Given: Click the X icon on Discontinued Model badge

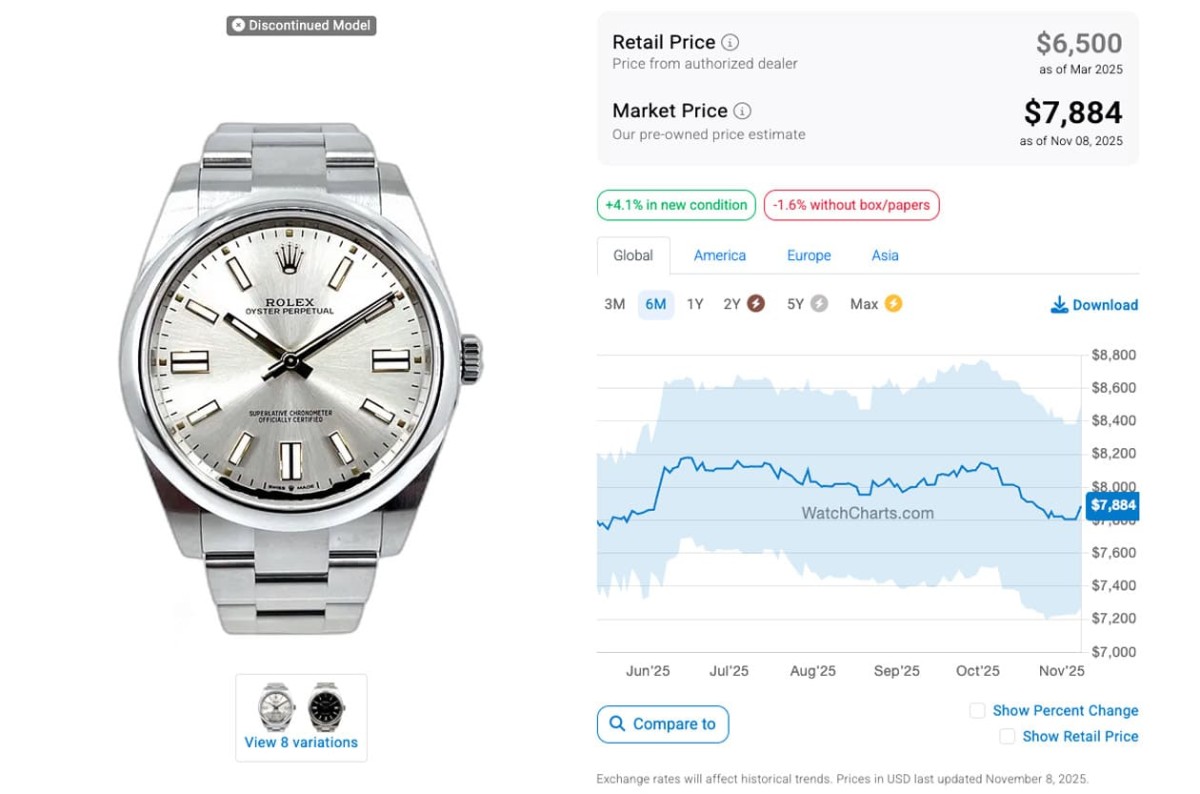Looking at the screenshot, I should pyautogui.click(x=238, y=25).
